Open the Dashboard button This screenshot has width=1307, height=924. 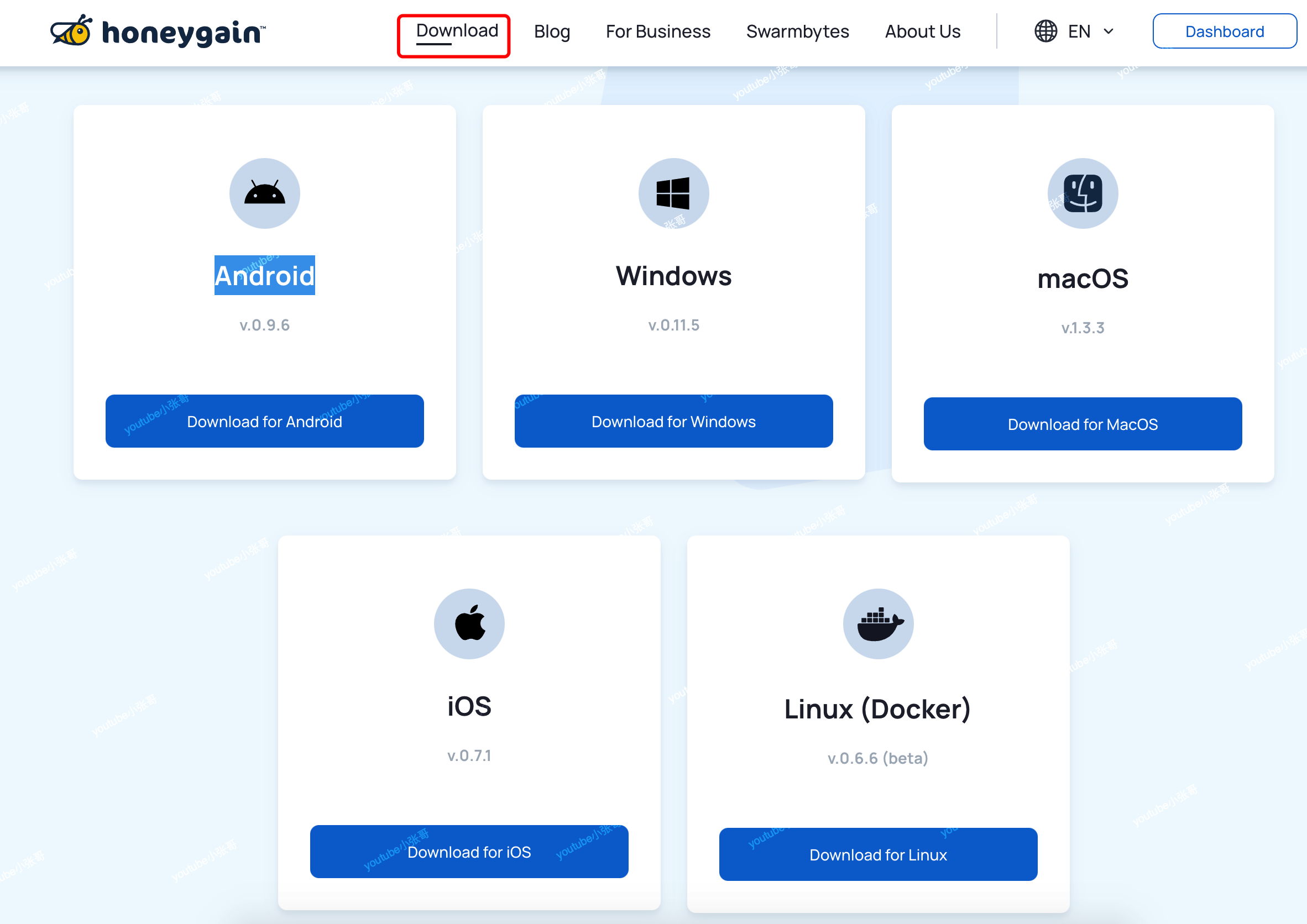(x=1225, y=32)
